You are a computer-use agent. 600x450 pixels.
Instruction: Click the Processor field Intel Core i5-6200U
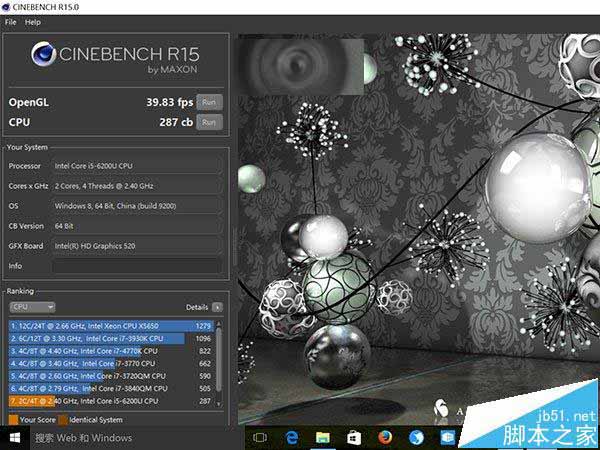[x=137, y=166]
